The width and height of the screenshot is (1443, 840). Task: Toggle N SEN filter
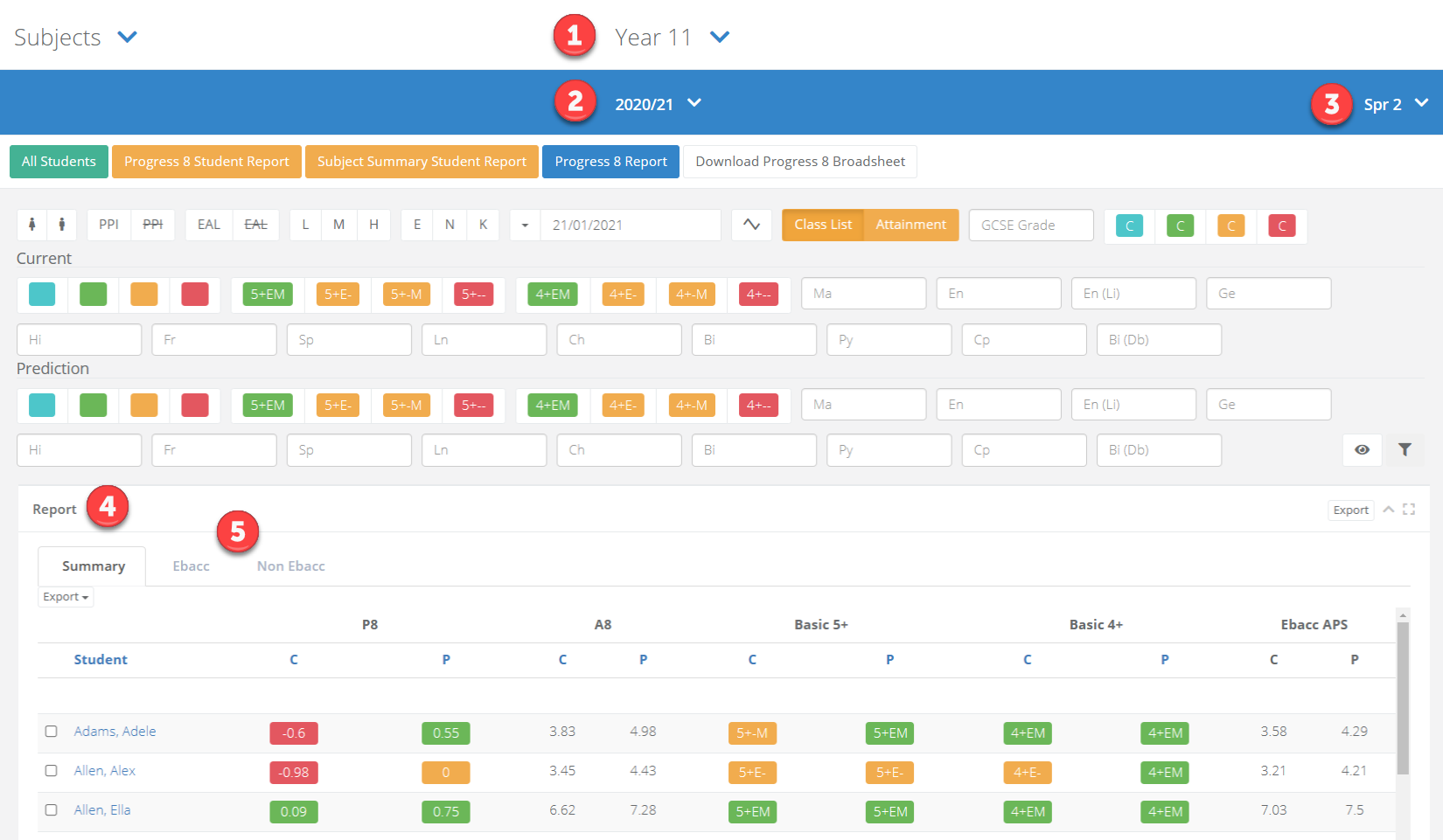(450, 225)
